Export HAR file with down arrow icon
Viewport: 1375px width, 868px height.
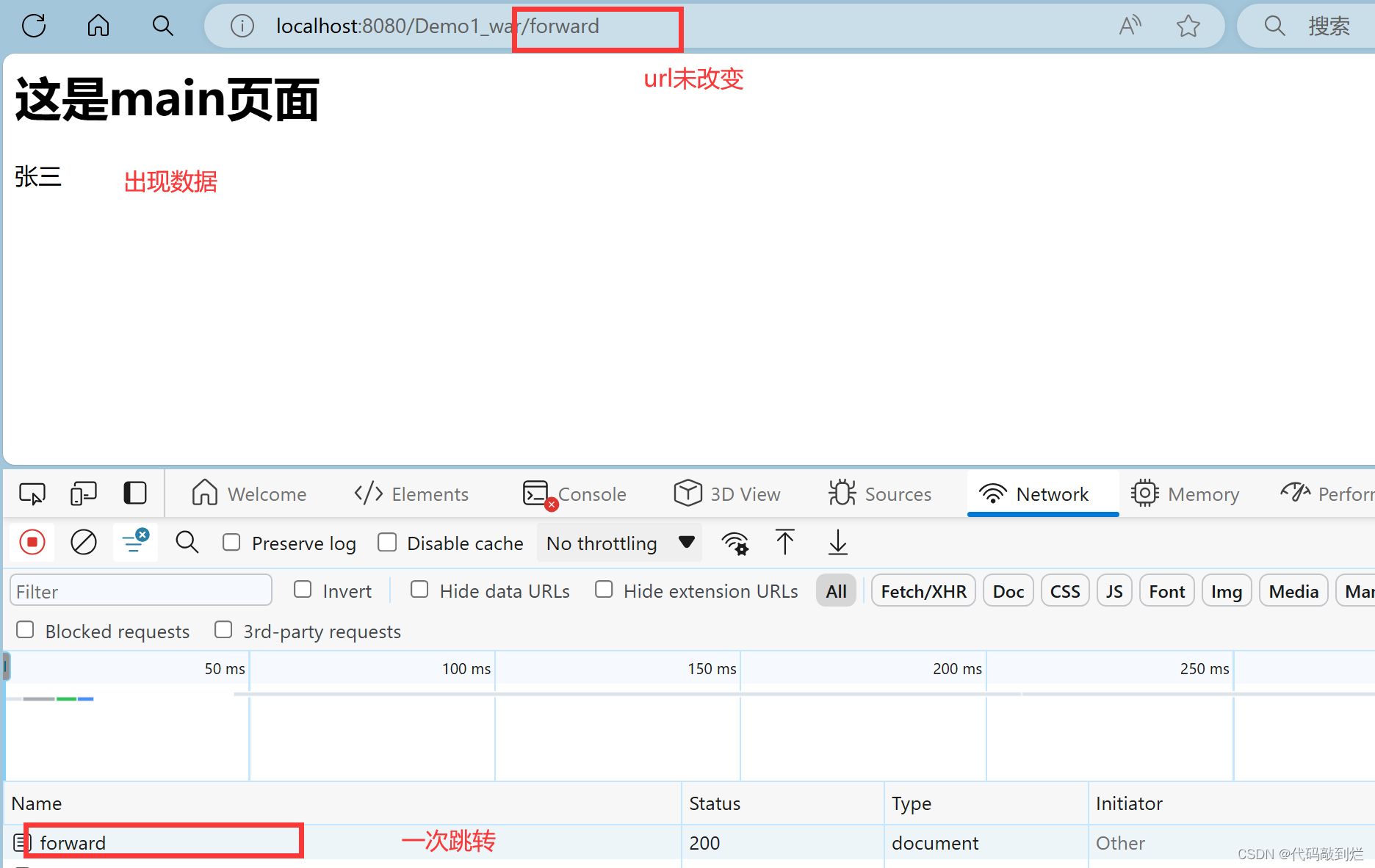(837, 543)
